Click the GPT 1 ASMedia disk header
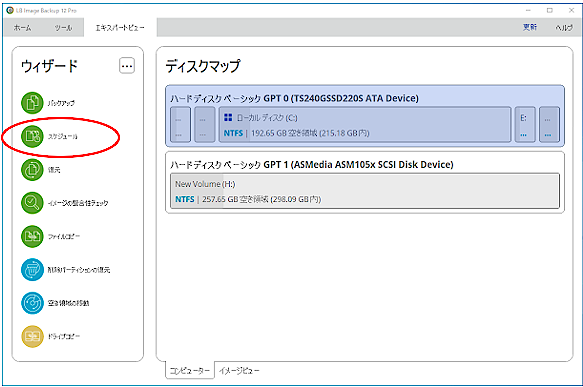This screenshot has width=583, height=387. pos(312,164)
